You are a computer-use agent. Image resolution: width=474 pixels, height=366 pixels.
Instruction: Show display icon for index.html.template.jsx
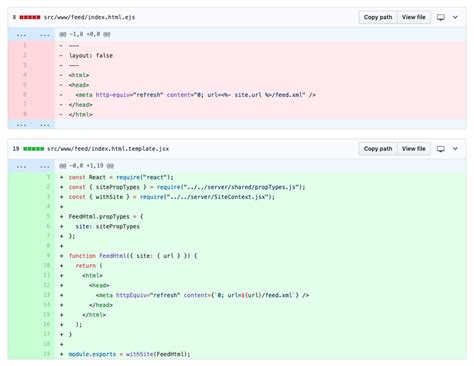tap(441, 149)
